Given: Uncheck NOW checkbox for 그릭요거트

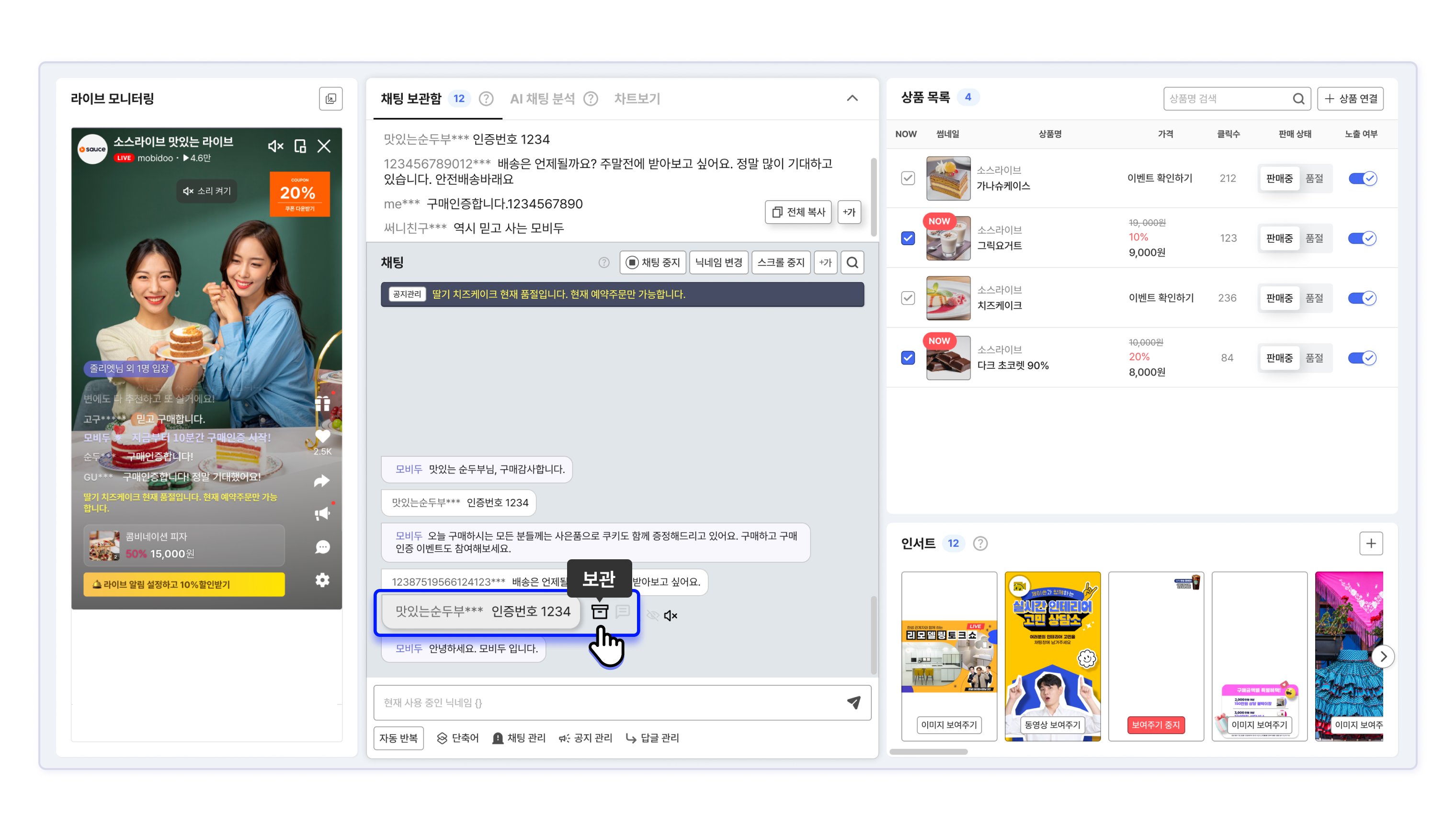Looking at the screenshot, I should point(908,238).
